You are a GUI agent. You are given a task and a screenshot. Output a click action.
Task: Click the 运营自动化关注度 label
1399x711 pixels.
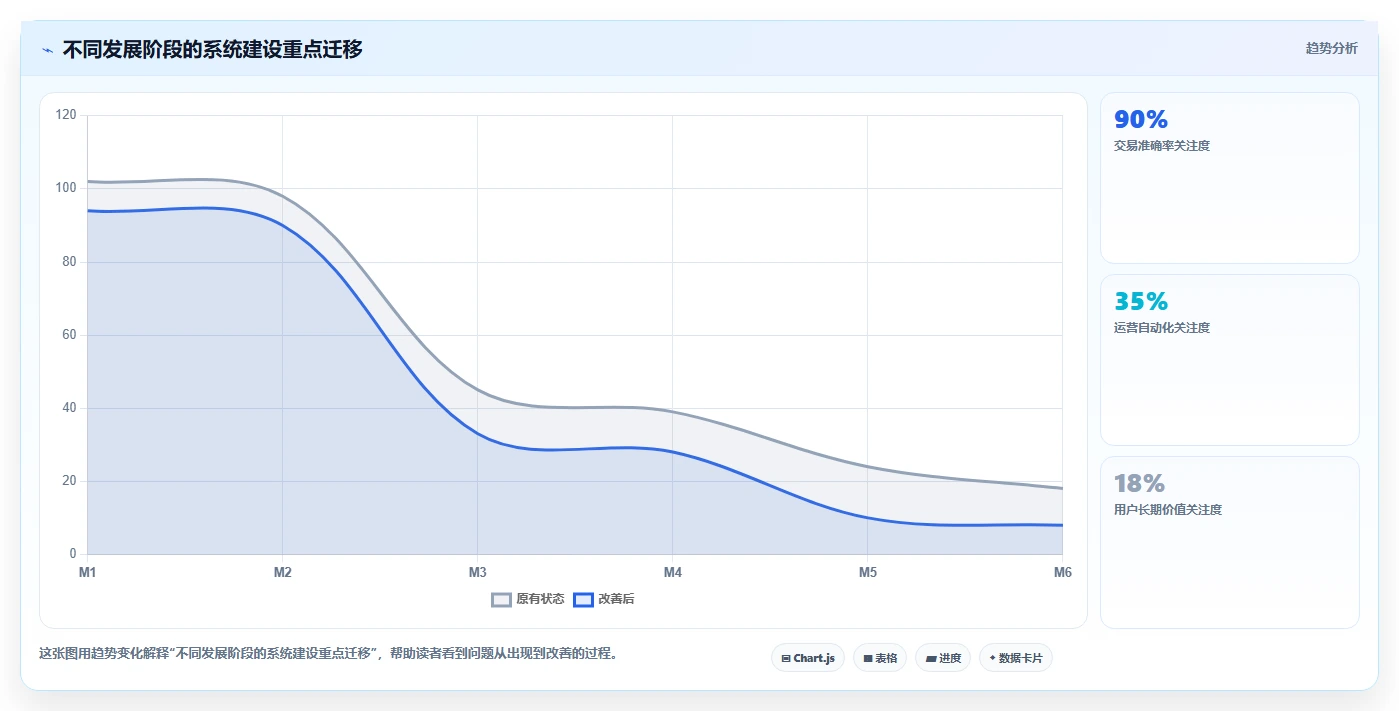[1162, 328]
